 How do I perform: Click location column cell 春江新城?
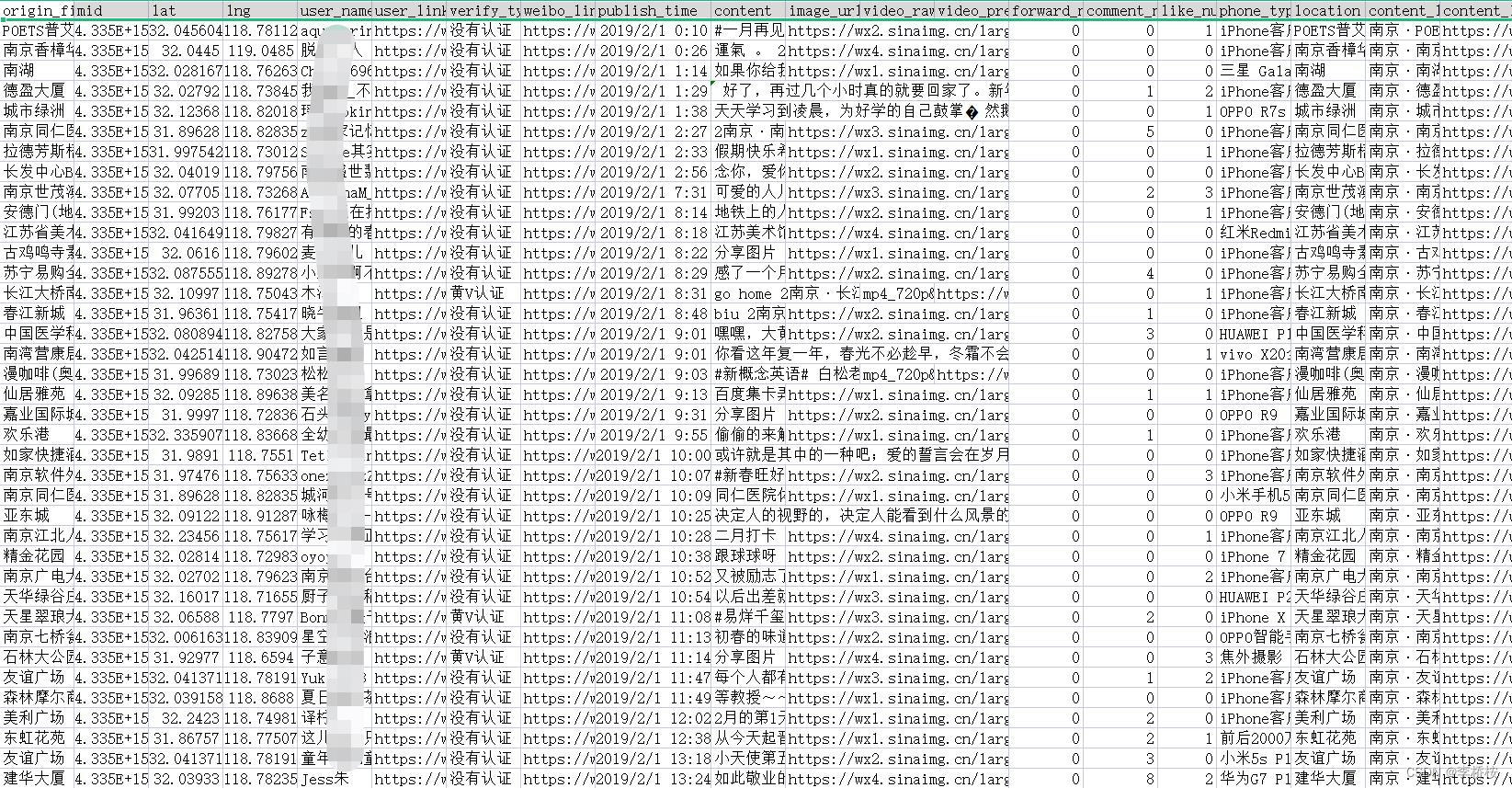pos(1328,314)
